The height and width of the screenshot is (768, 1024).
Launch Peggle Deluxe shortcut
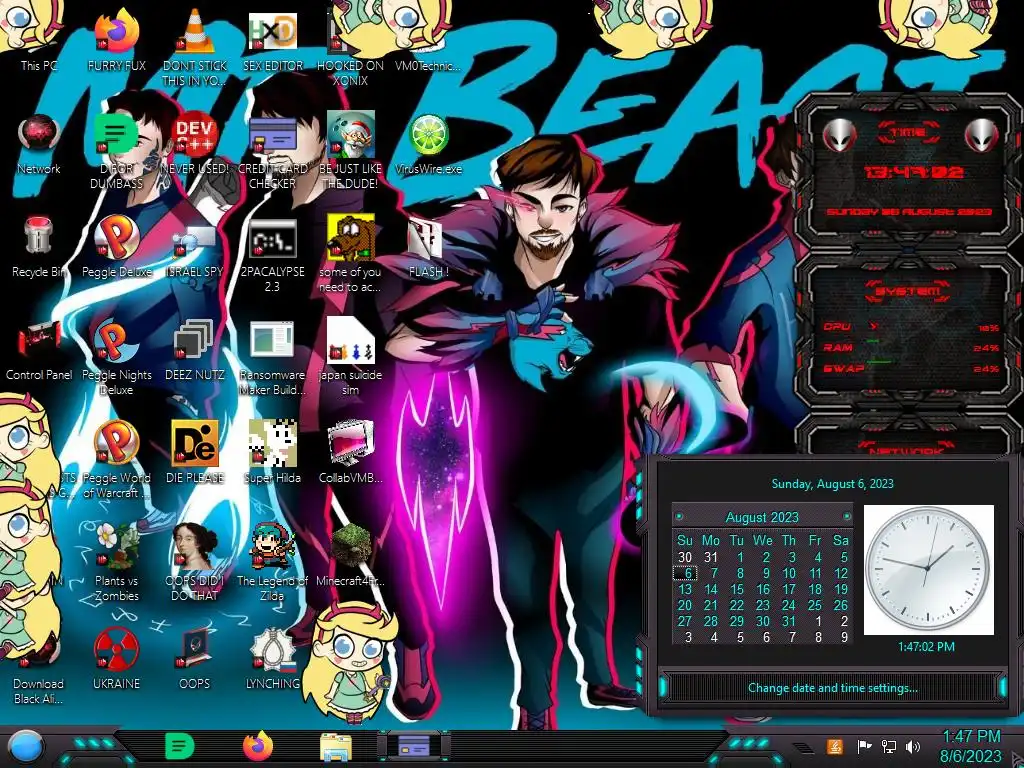(x=116, y=245)
